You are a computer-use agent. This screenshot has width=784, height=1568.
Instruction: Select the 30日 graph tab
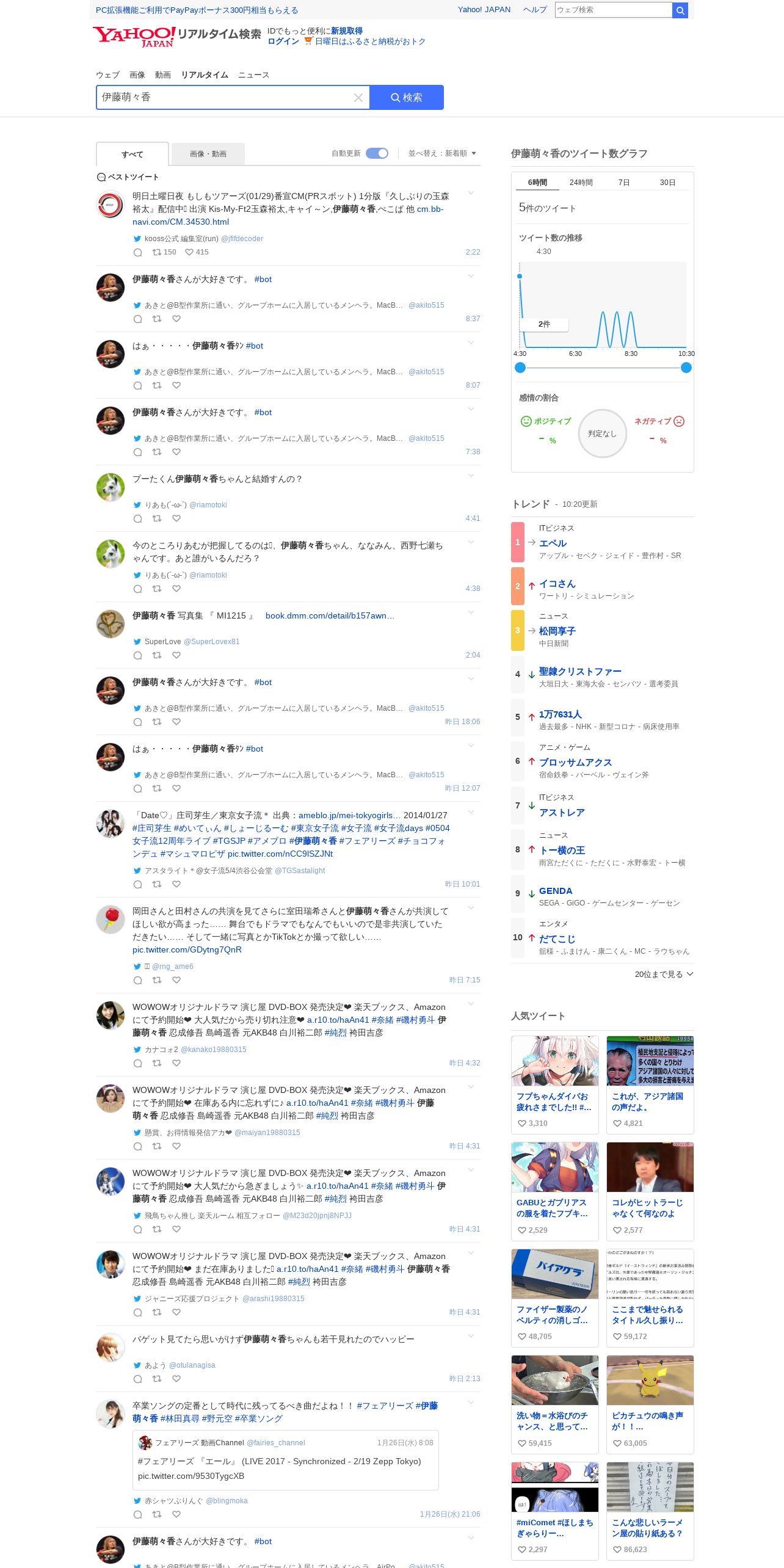[667, 183]
